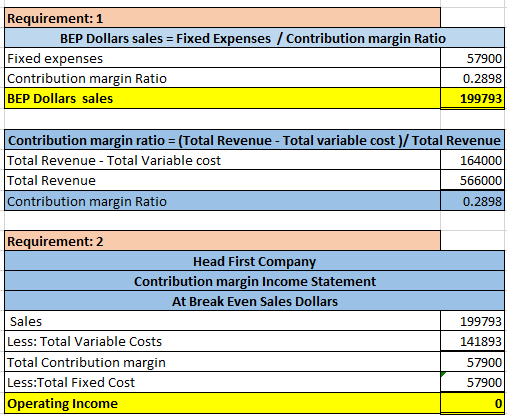Select the 'Fixed expenses' label cell
Image resolution: width=507 pixels, height=415 pixels.
click(222, 58)
